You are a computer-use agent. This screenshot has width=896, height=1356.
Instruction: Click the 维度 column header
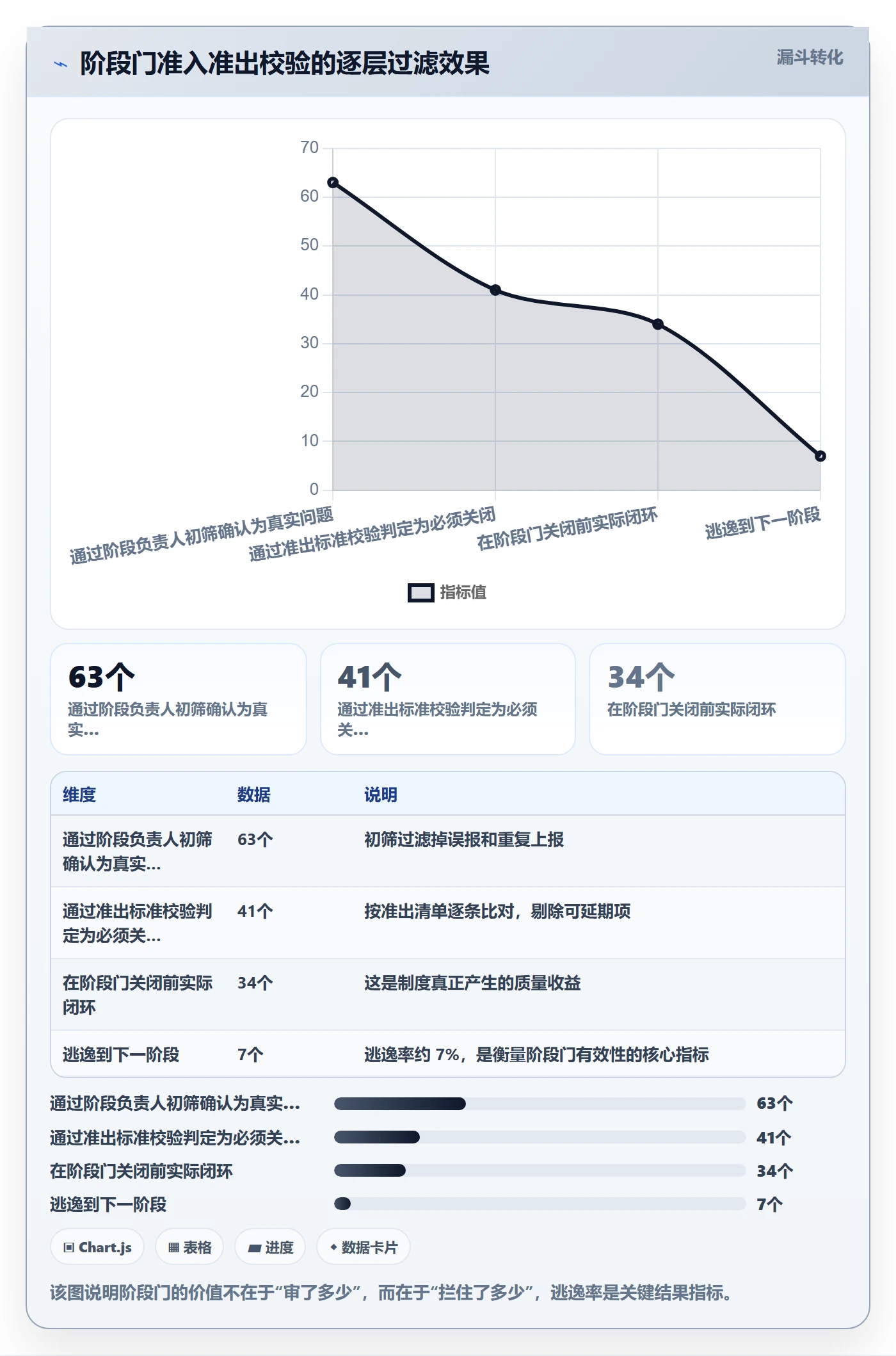point(79,795)
